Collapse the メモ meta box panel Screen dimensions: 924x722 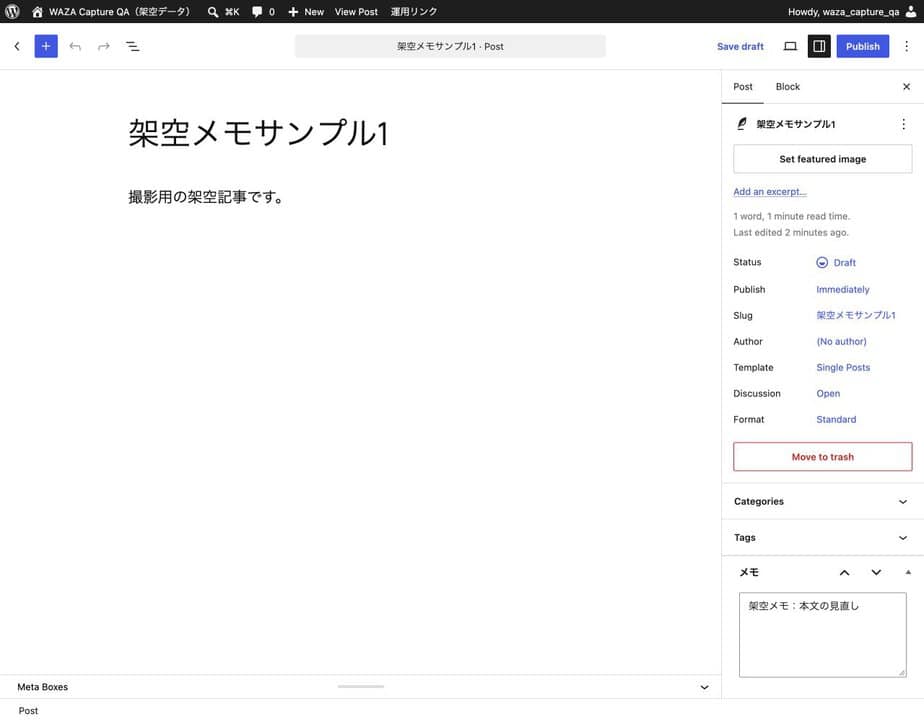pos(908,572)
